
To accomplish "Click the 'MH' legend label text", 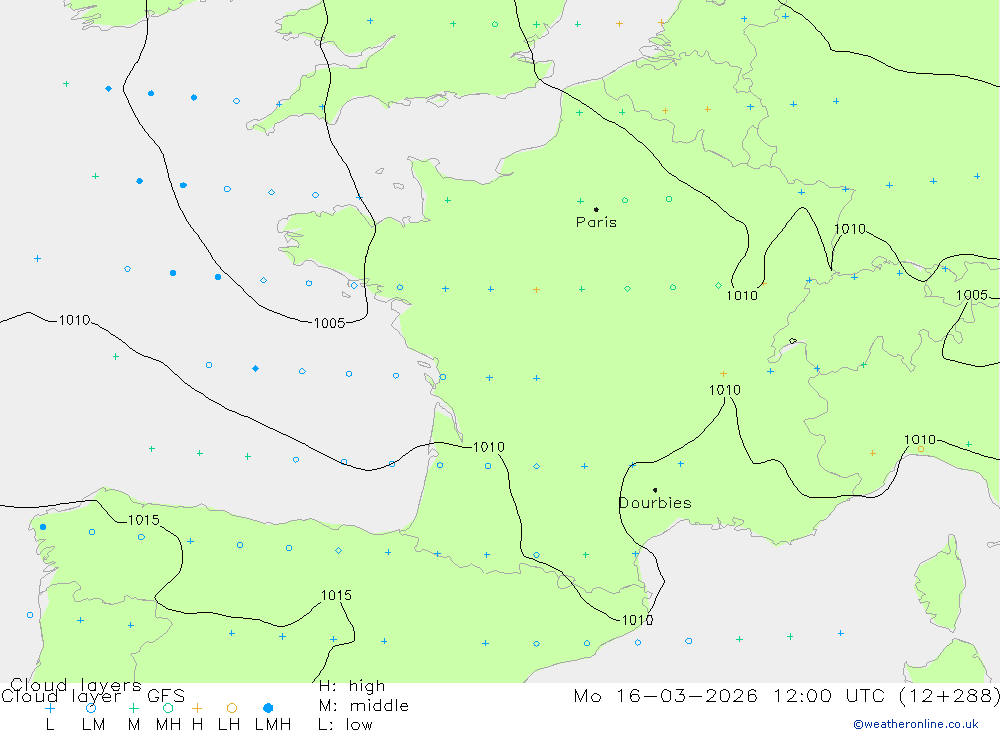I will click(x=168, y=725).
